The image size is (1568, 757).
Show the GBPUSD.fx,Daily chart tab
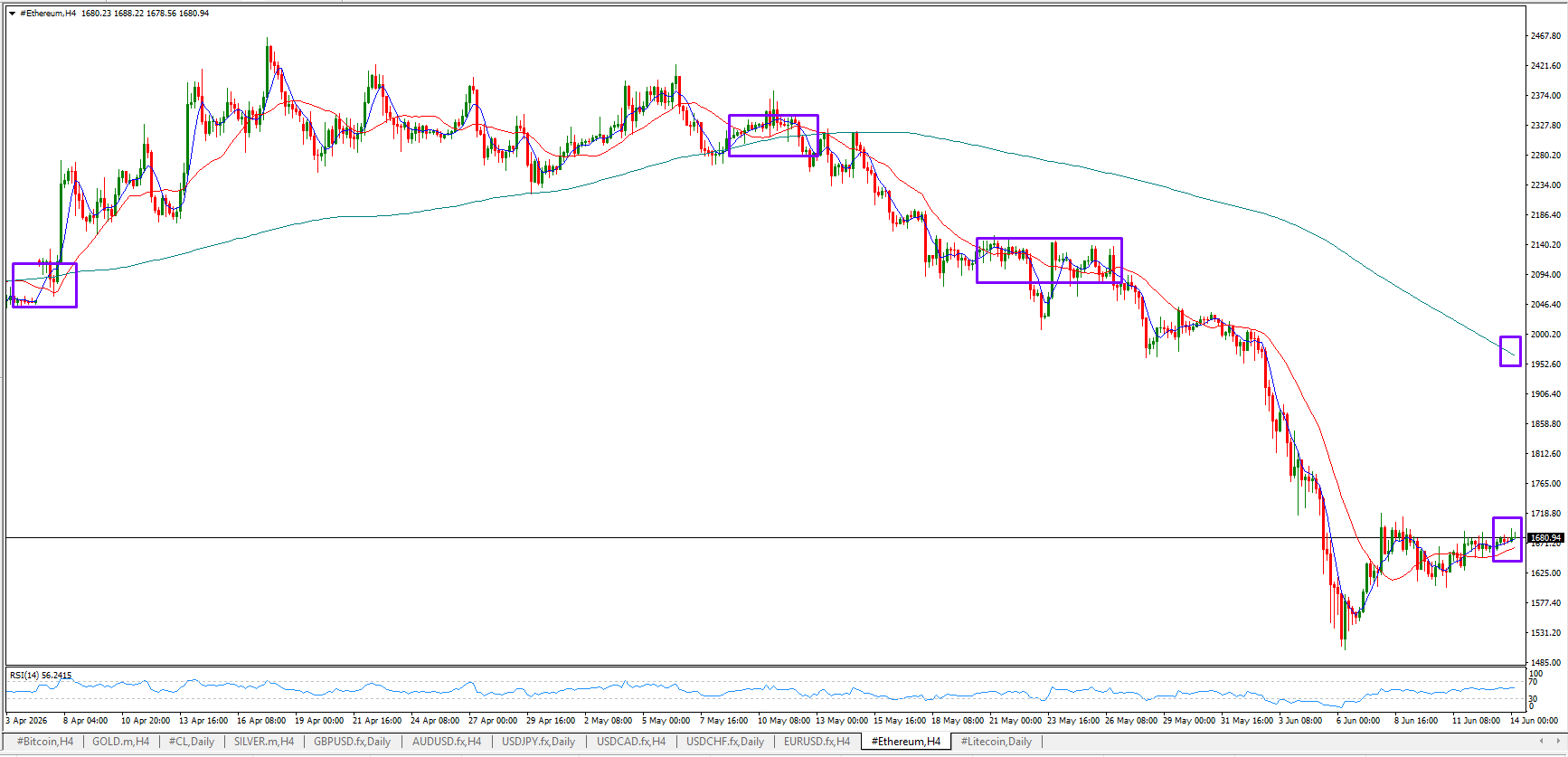click(x=353, y=742)
